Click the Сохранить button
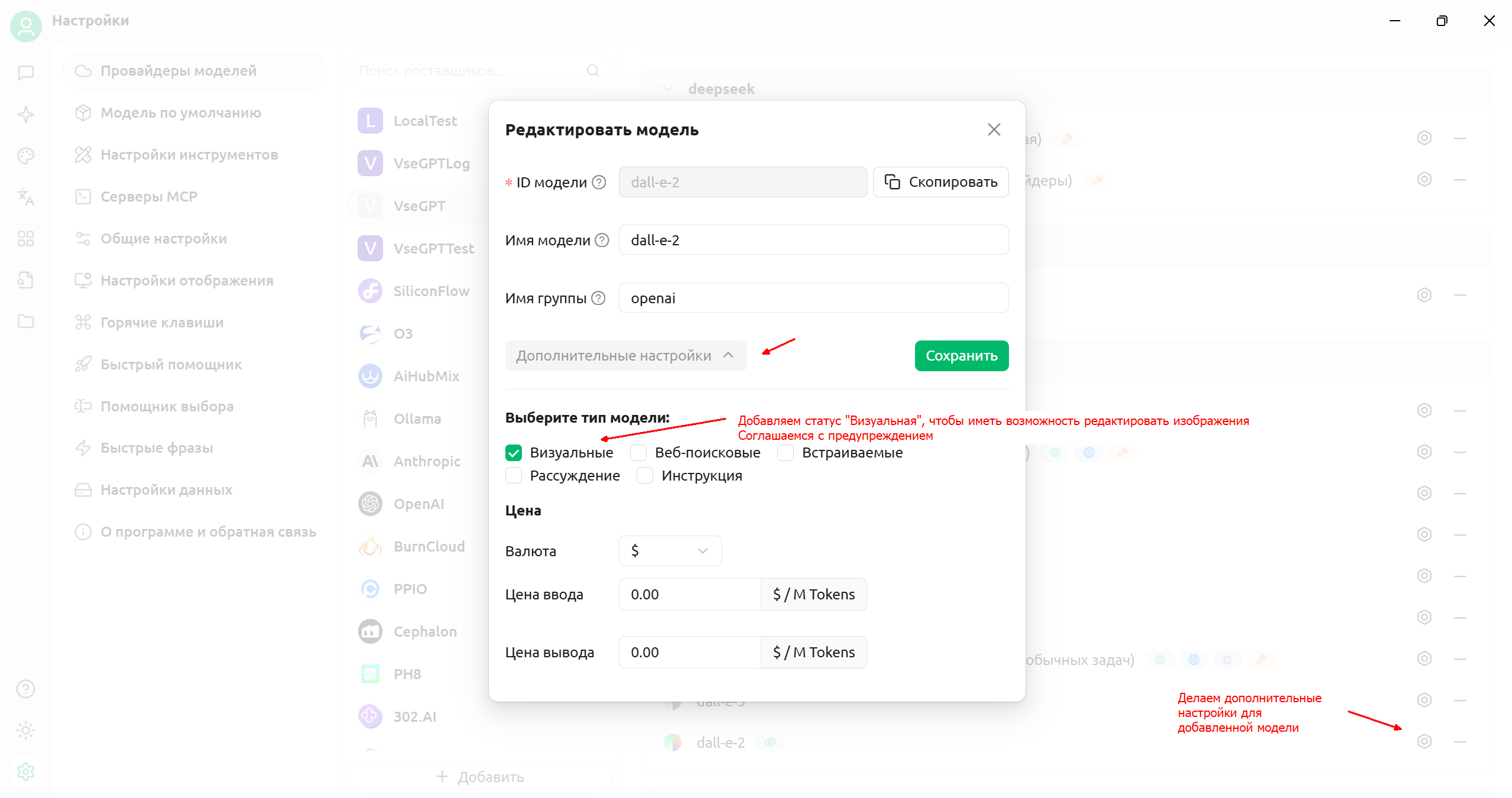The height and width of the screenshot is (798, 1512). [x=962, y=356]
